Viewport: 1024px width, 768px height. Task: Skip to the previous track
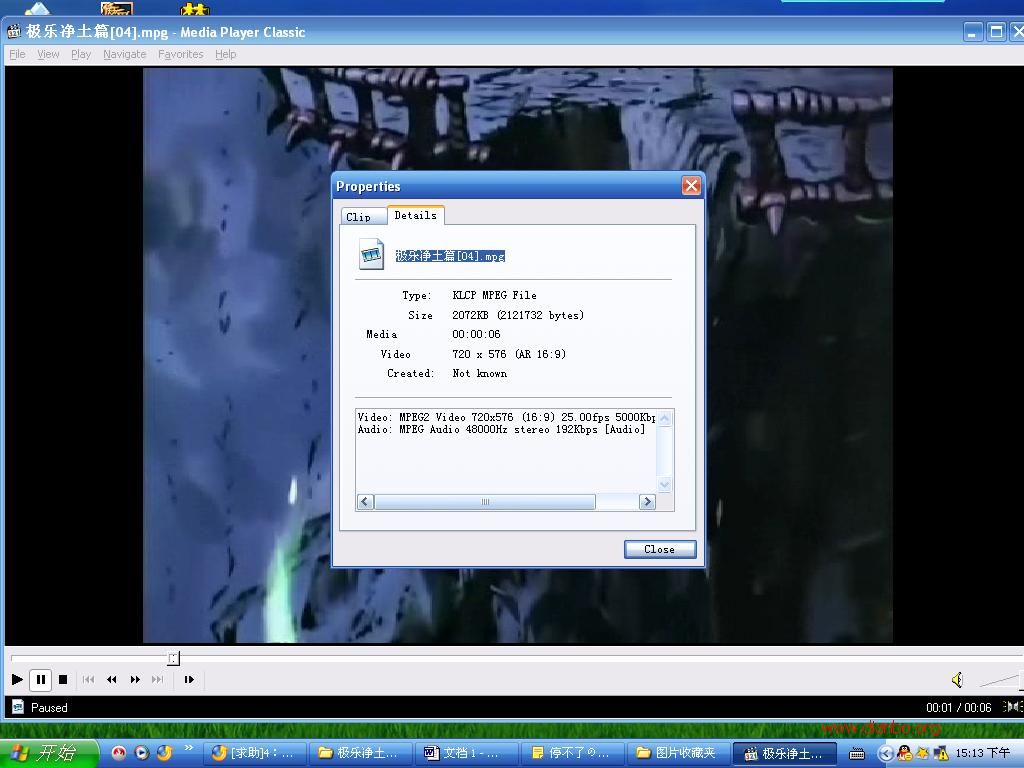coord(88,679)
